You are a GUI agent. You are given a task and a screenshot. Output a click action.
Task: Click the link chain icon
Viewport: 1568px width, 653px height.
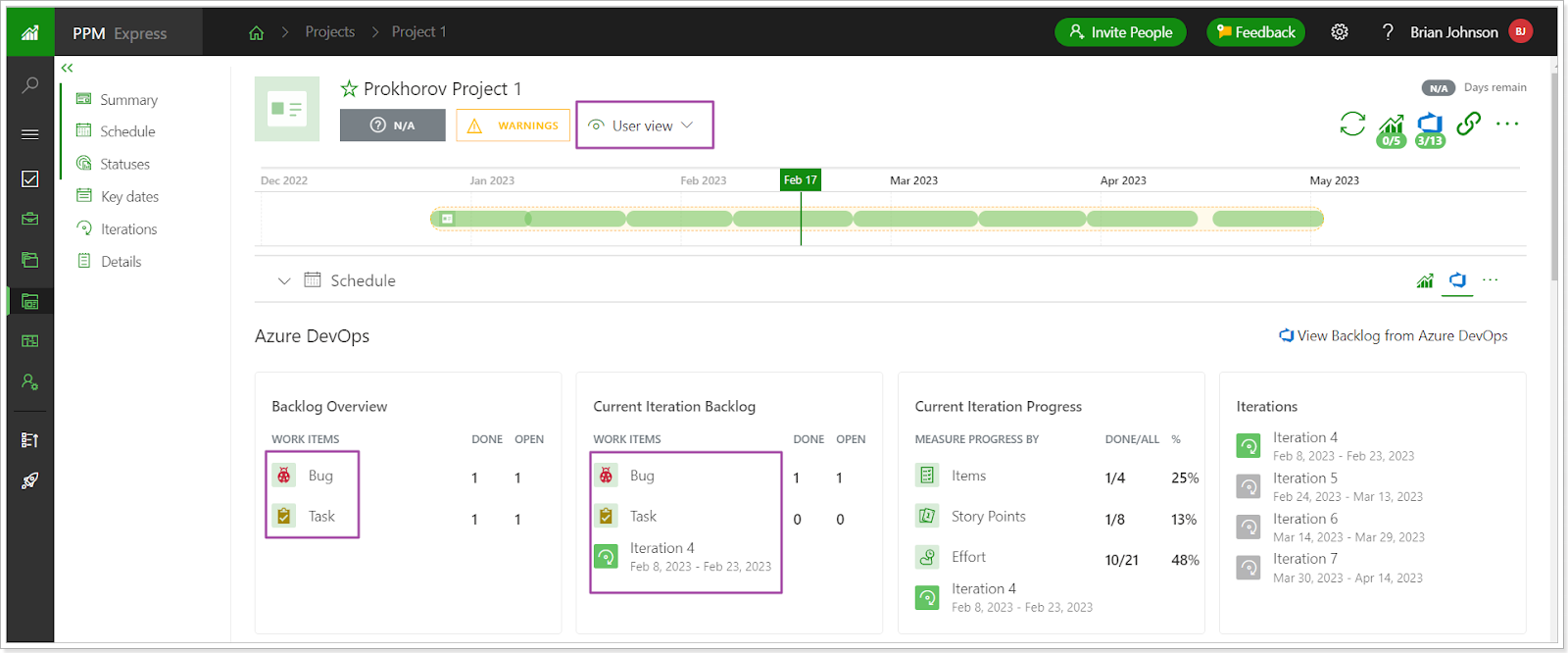pos(1468,124)
